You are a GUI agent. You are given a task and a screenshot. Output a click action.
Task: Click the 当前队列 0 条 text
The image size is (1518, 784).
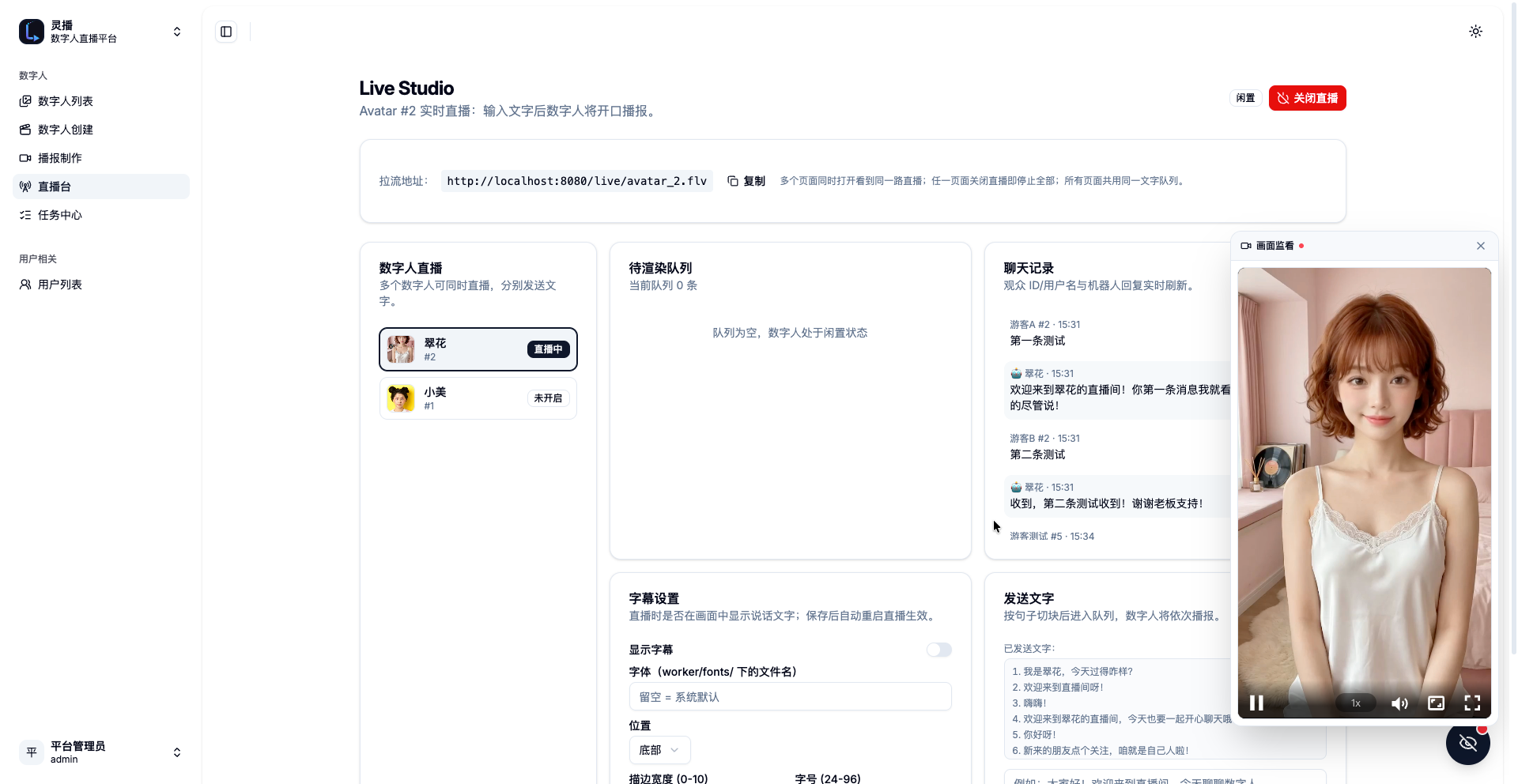tap(663, 285)
